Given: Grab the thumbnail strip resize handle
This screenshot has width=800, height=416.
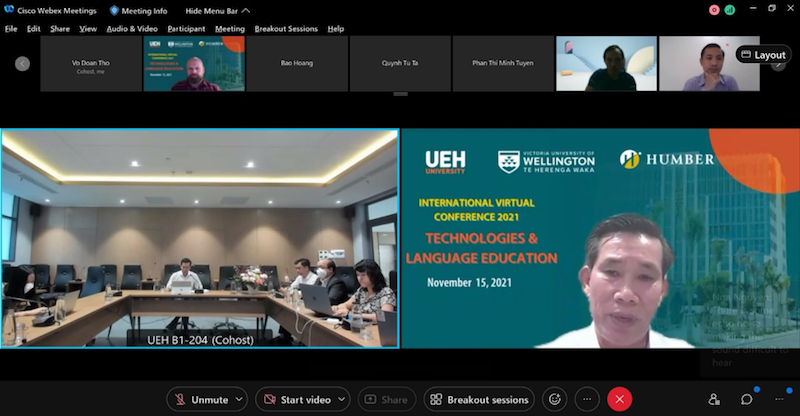Looking at the screenshot, I should (401, 94).
